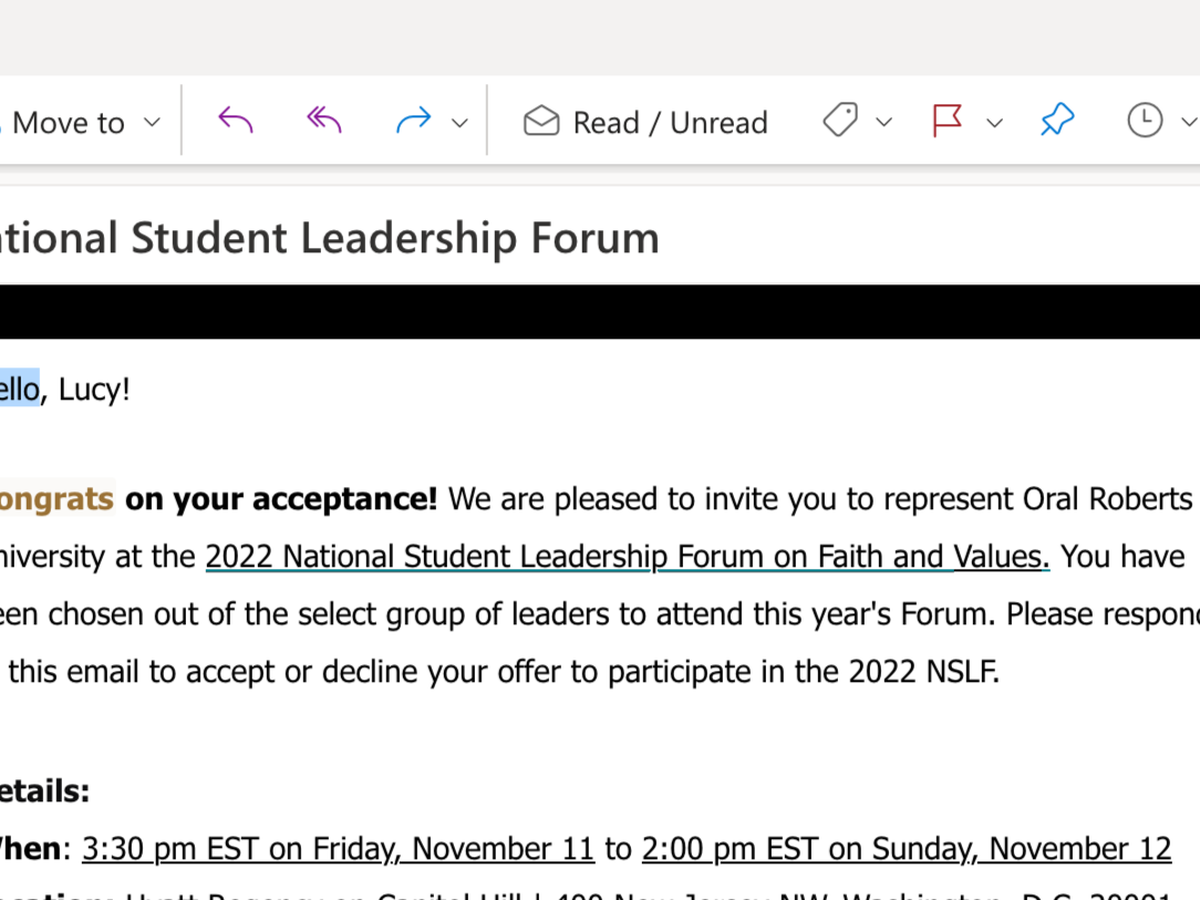This screenshot has height=900, width=1200.
Task: Click the Categorize tag icon
Action: click(840, 122)
